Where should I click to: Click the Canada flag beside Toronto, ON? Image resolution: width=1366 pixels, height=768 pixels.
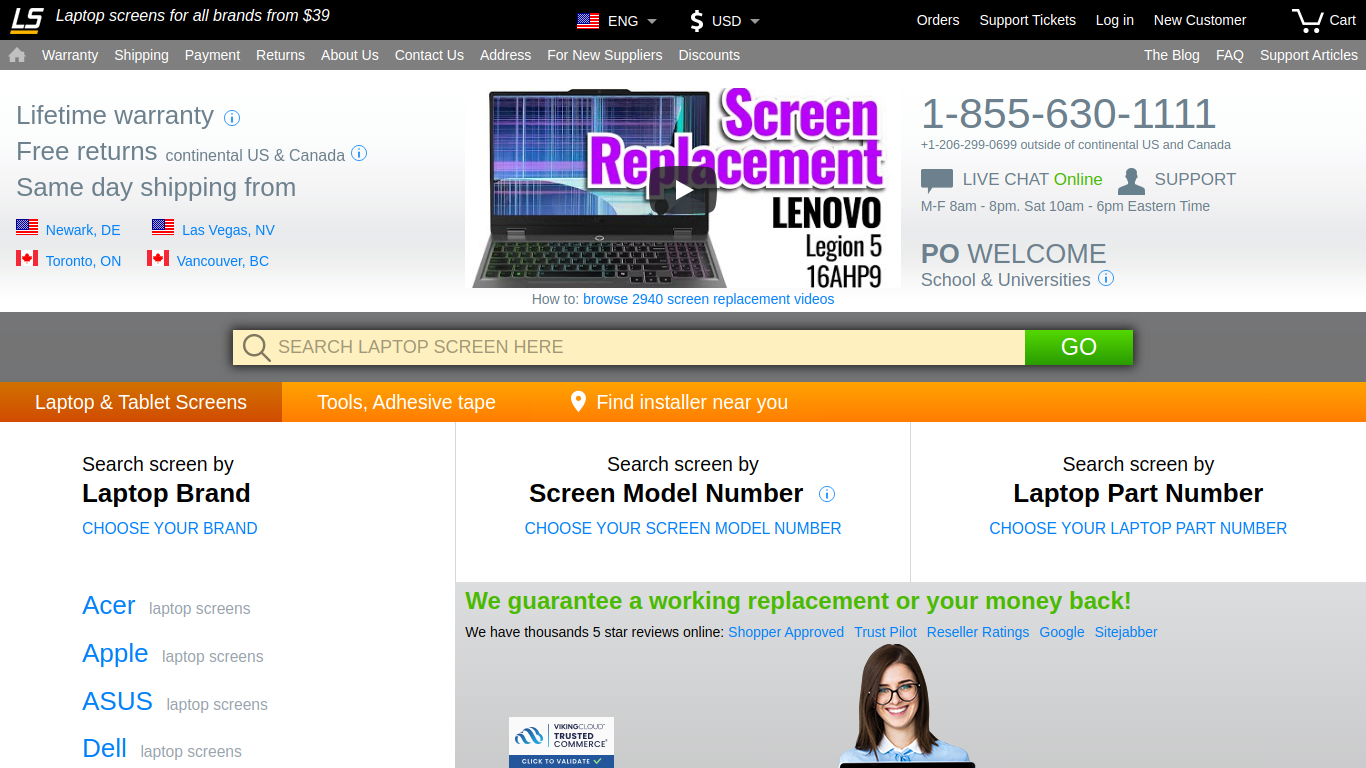27,259
